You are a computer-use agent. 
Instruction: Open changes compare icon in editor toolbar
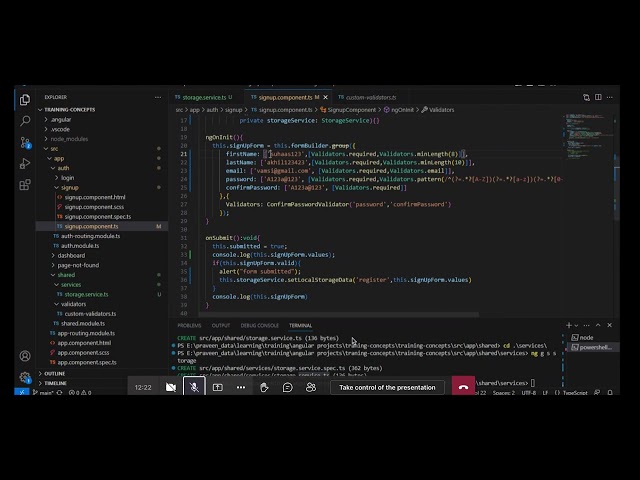587,97
